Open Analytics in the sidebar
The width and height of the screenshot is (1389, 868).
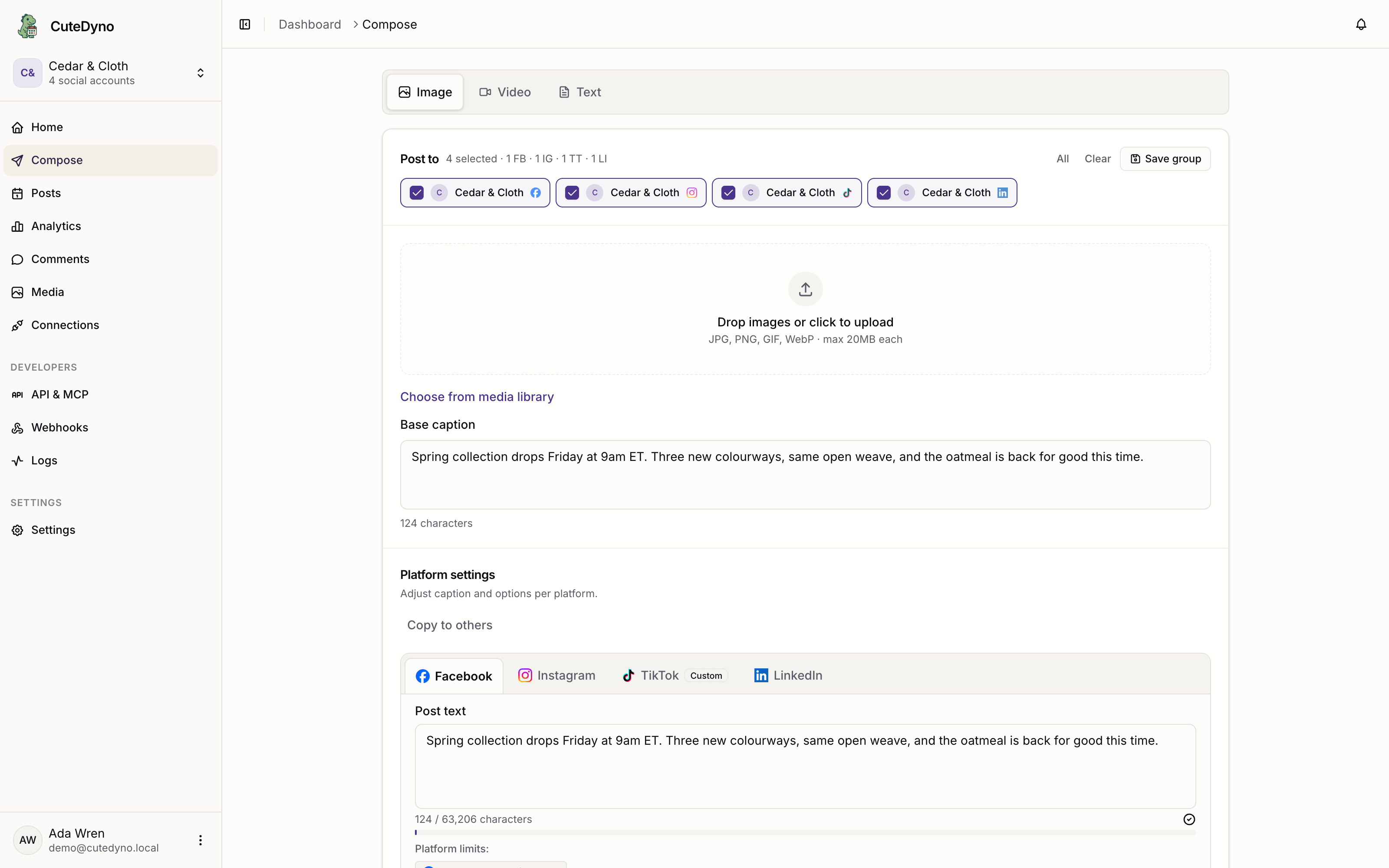[x=111, y=226]
